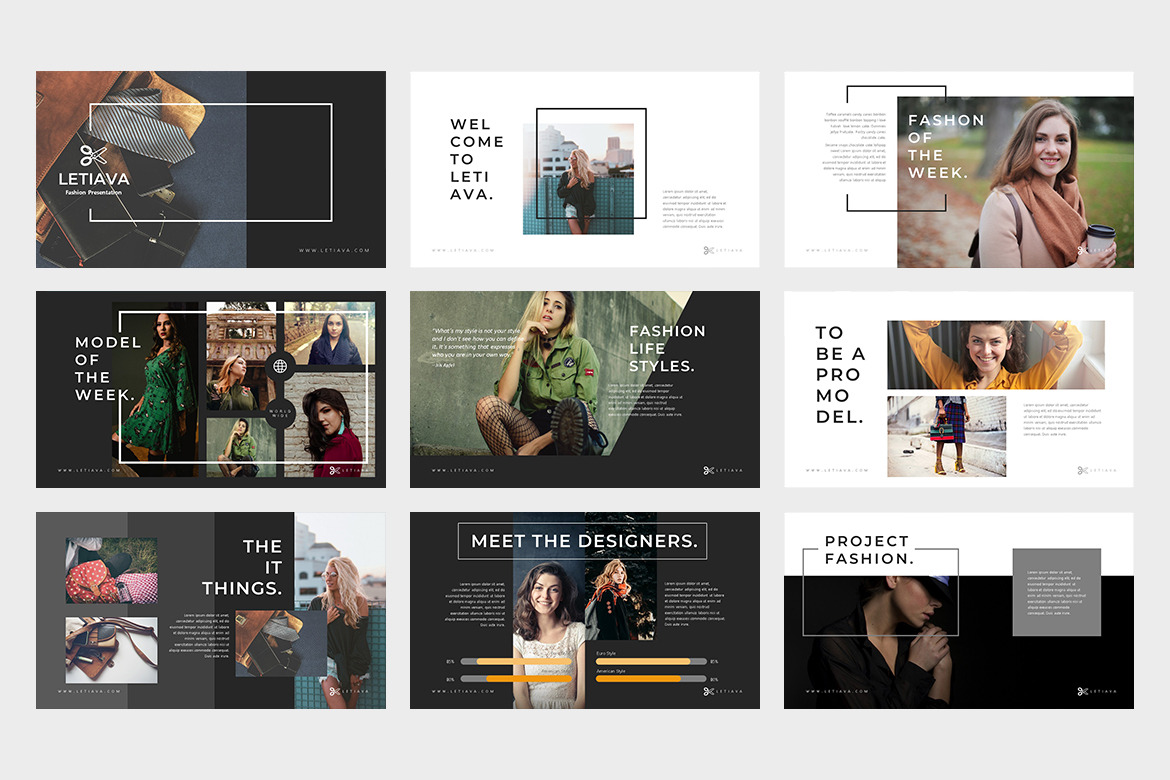Screen dimensions: 1170x780
Task: Click the yellow sweater woman photo
Action: click(995, 355)
